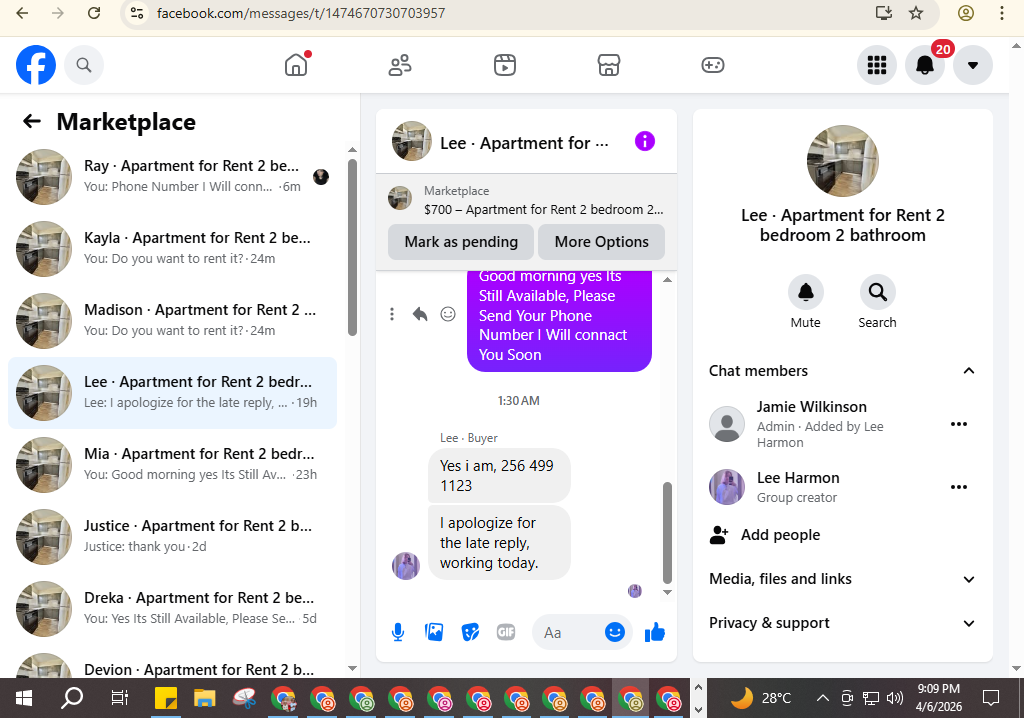This screenshot has width=1024, height=718.
Task: Open Ray apartment conversation
Action: click(x=172, y=176)
